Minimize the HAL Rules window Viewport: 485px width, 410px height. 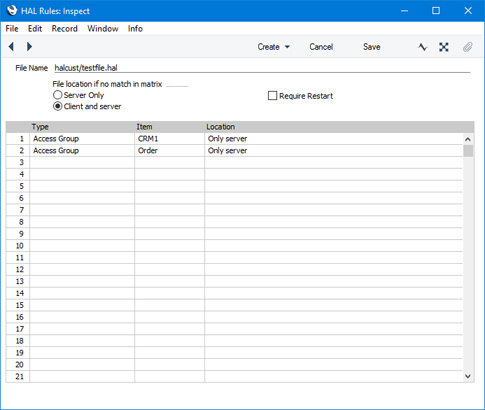404,11
